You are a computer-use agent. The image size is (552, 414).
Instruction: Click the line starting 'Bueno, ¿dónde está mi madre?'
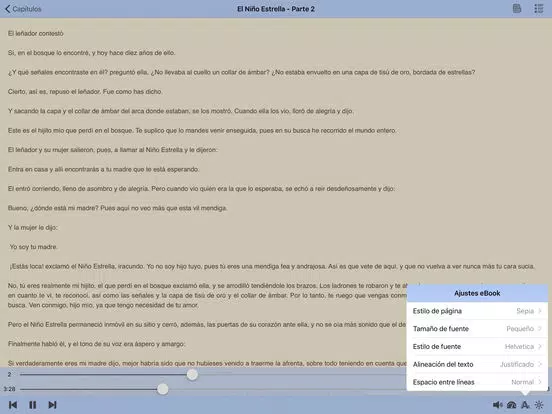[x=117, y=208]
